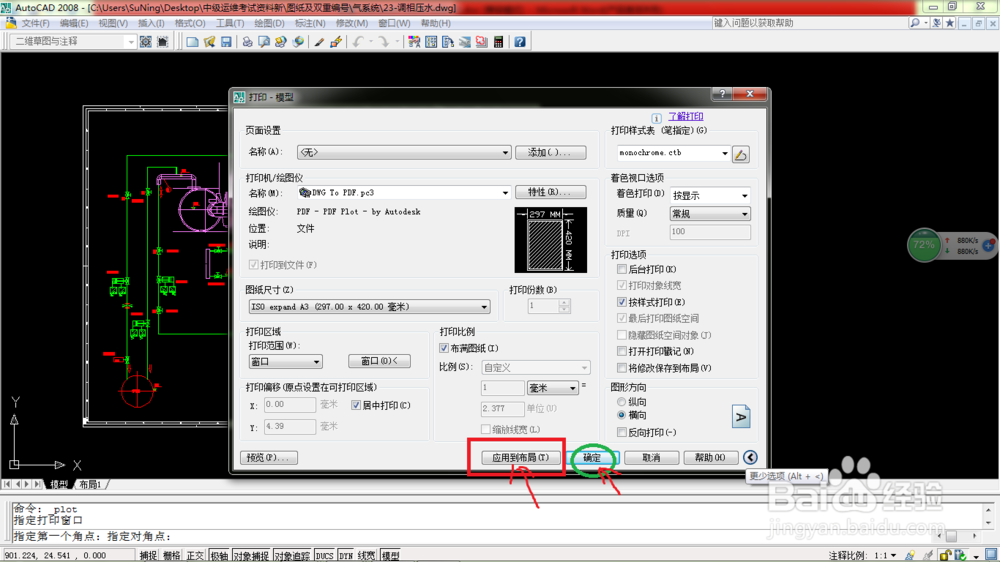Click the Undo arrow toolbar icon

[x=358, y=41]
